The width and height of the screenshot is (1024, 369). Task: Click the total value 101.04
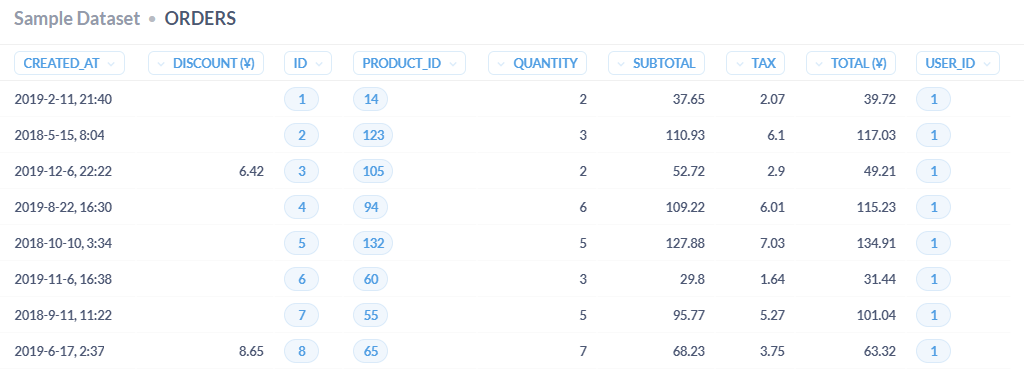877,315
